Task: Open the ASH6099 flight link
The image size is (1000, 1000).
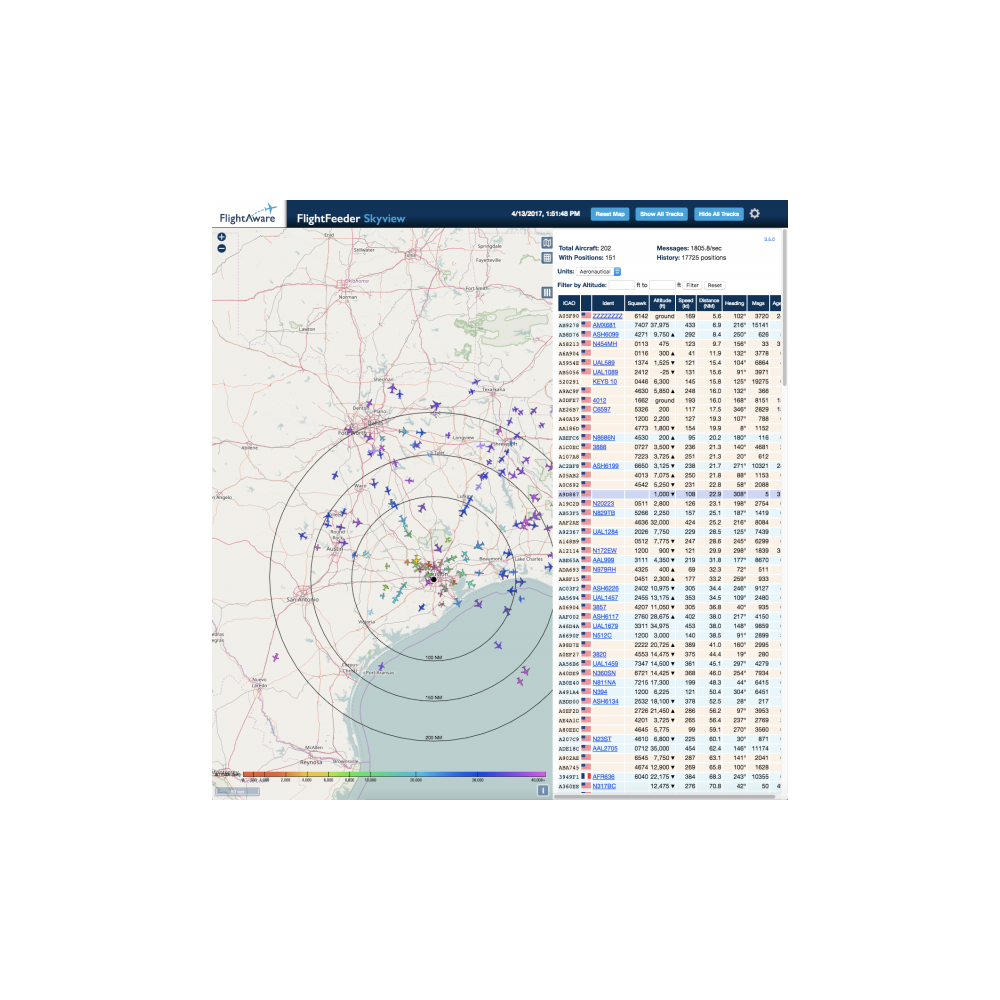Action: [605, 335]
